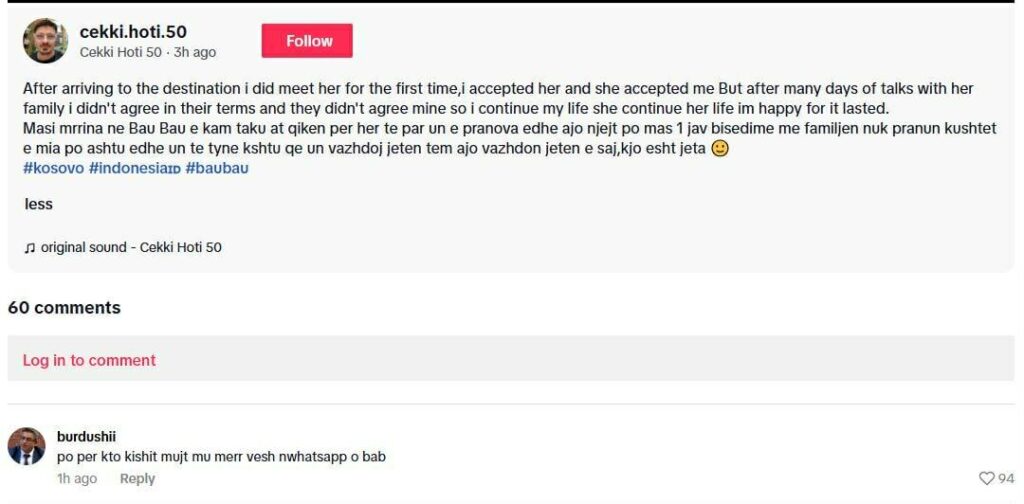Viewport: 1024px width, 504px height.
Task: Open the original sound by Cekki Hoti 50
Action: [131, 247]
